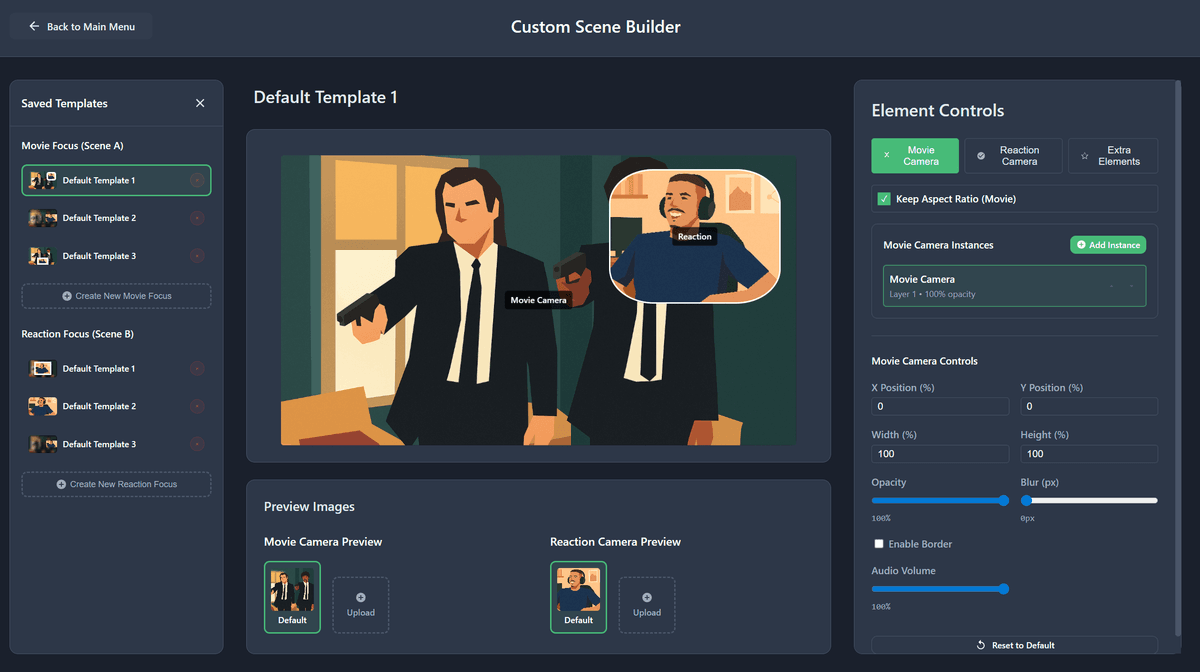Image resolution: width=1200 pixels, height=672 pixels.
Task: Click the reset arrow icon on Reset to Default
Action: tap(982, 645)
